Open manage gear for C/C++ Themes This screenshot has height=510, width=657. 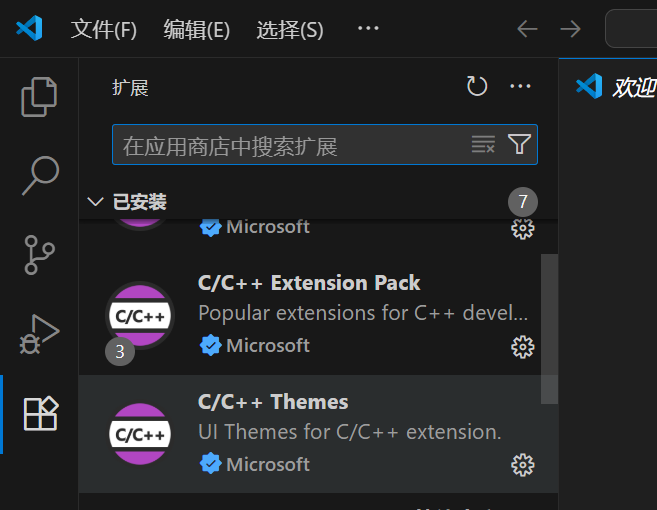tap(522, 465)
